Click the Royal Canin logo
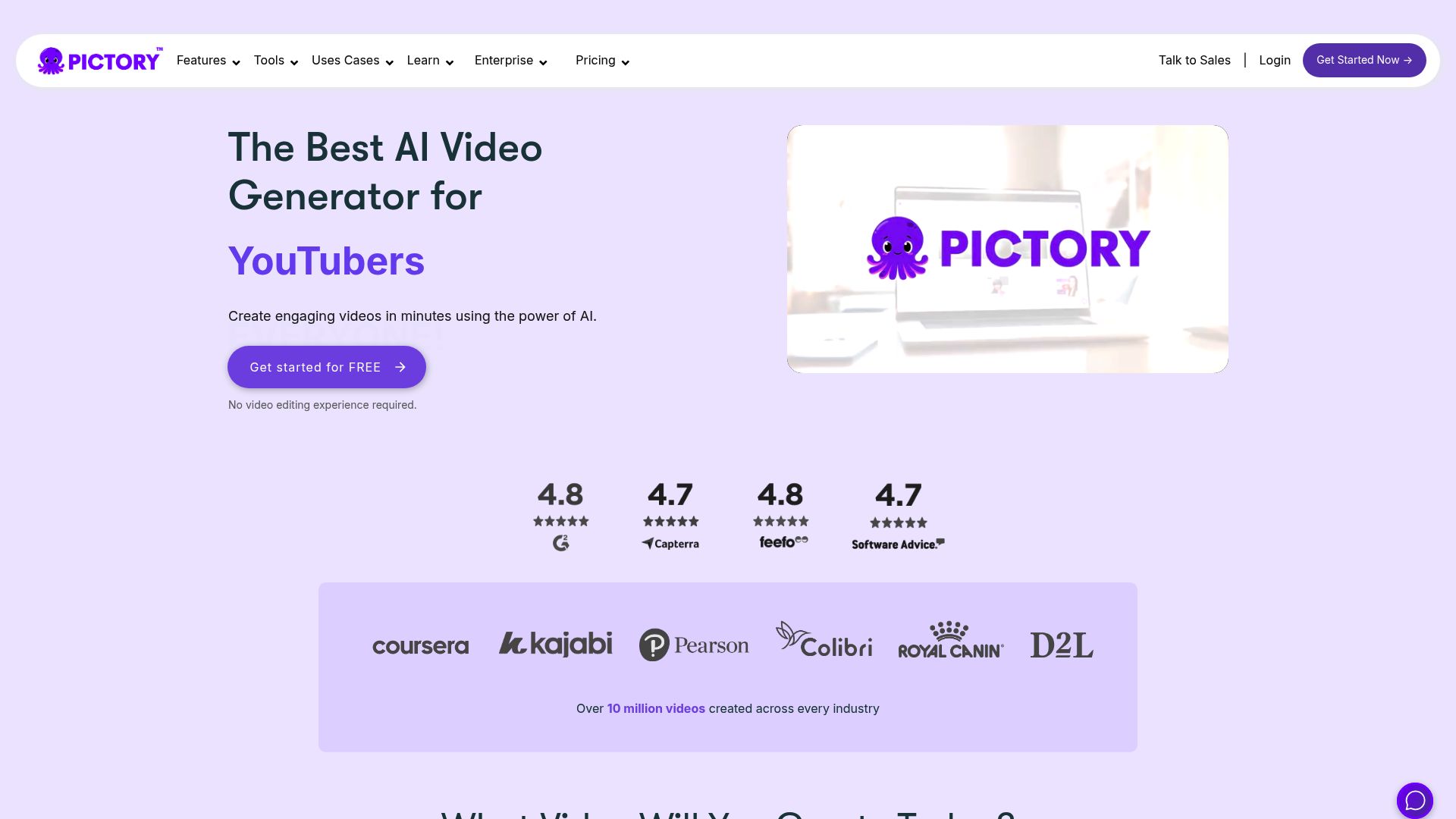This screenshot has width=1456, height=819. click(951, 640)
